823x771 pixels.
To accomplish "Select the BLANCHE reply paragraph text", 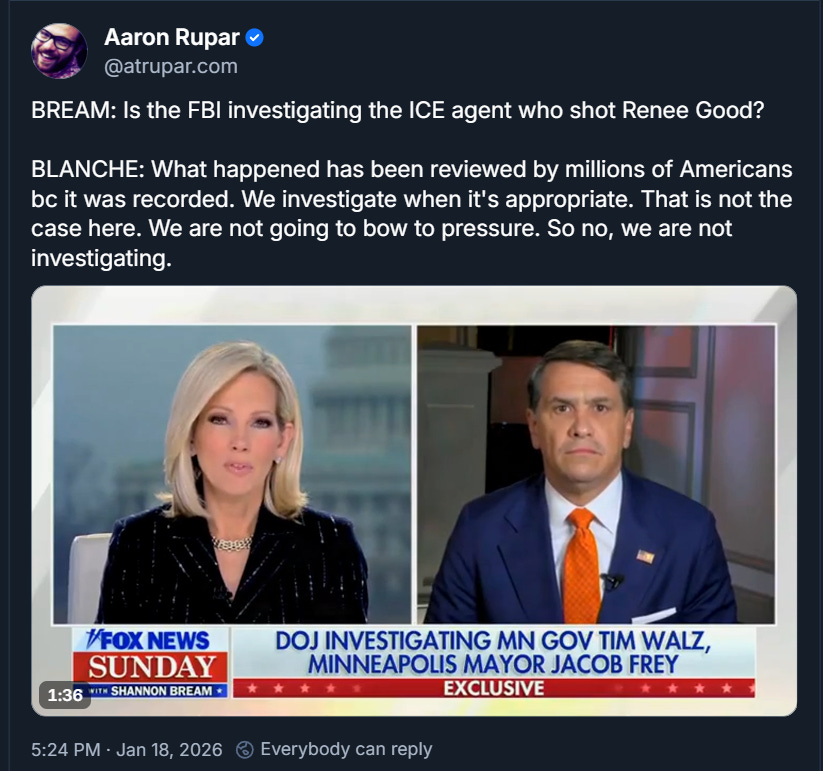I will tap(412, 214).
